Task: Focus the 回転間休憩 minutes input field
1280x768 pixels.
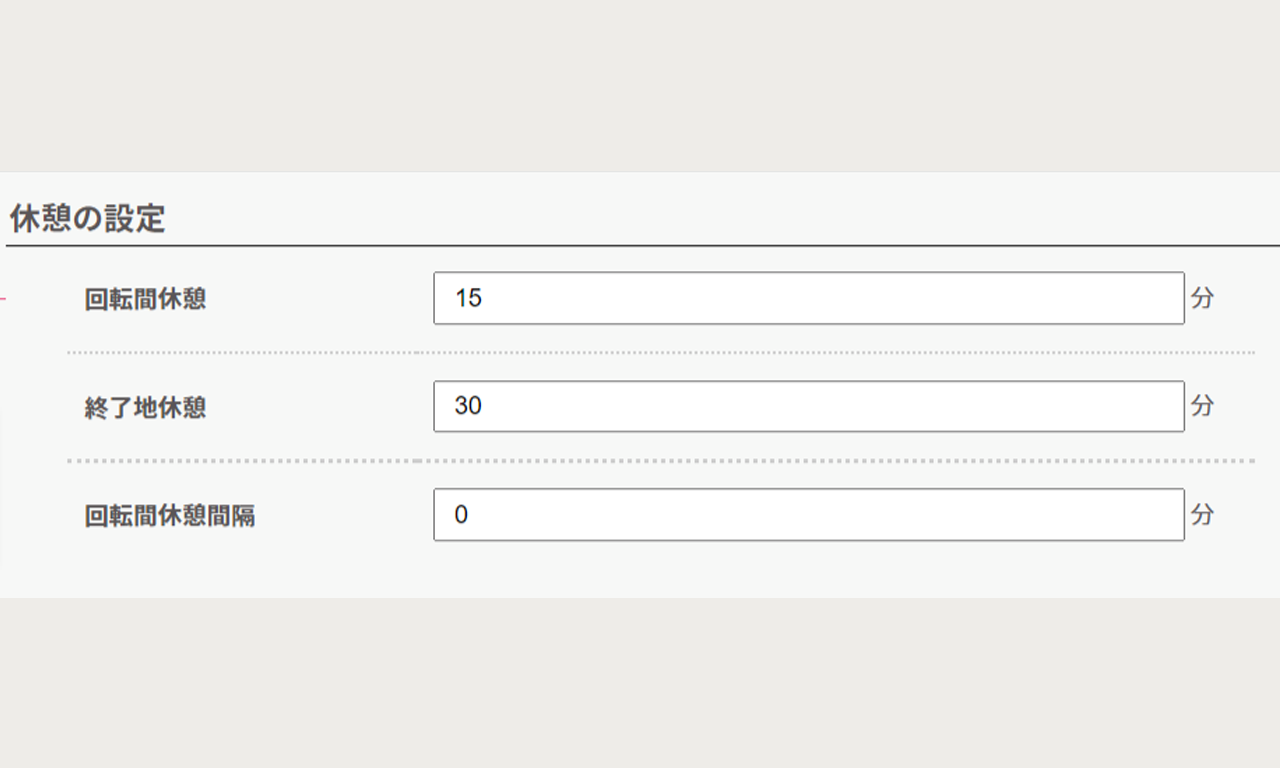Action: tap(809, 298)
